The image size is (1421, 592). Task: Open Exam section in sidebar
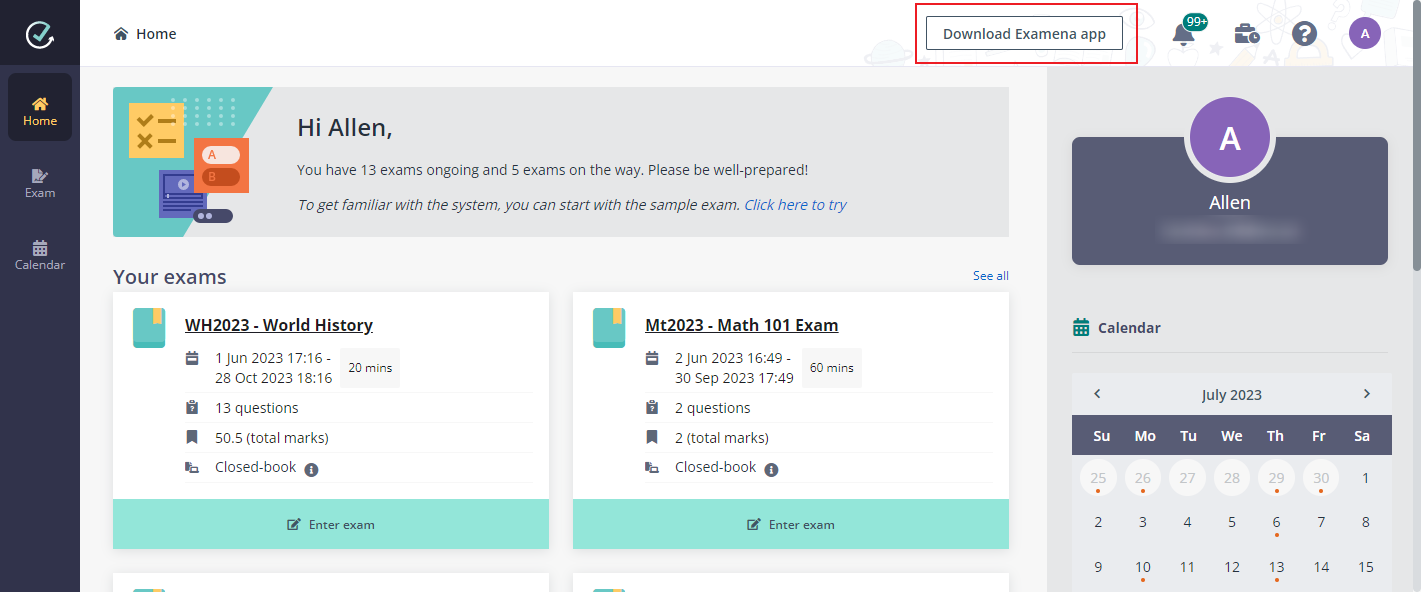40,183
